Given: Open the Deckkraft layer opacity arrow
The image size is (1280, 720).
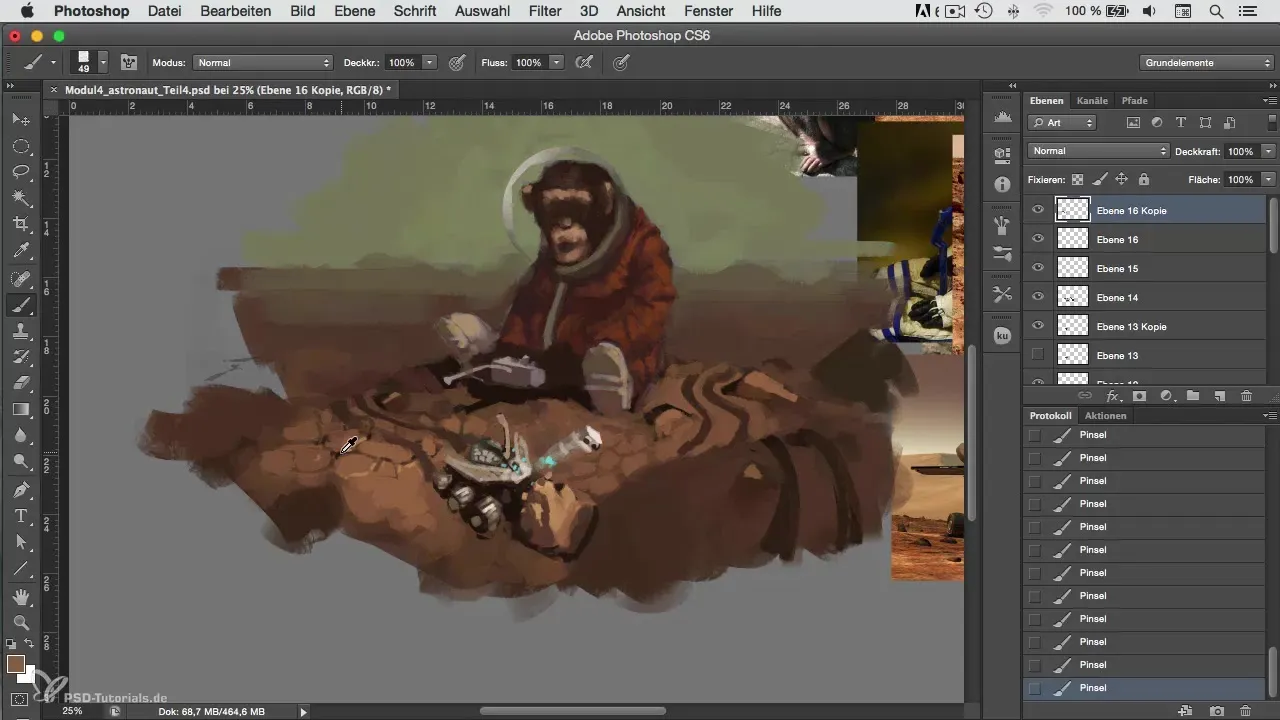Looking at the screenshot, I should coord(1268,151).
